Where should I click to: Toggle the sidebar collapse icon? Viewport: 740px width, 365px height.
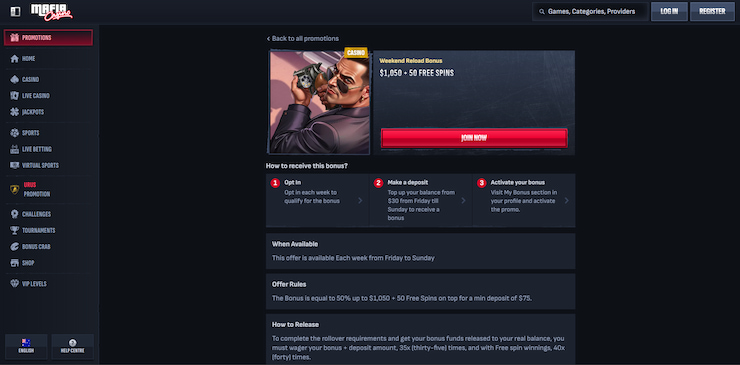(x=15, y=12)
